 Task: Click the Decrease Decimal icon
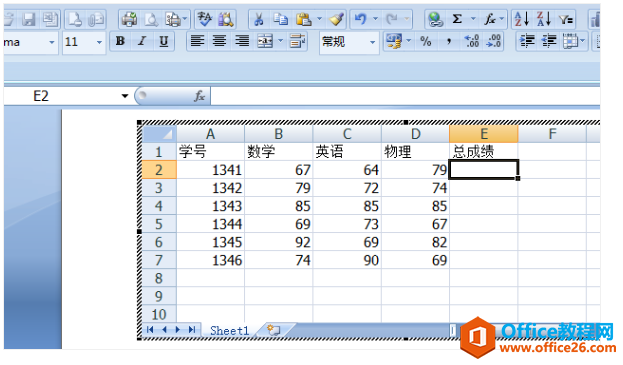click(x=493, y=41)
